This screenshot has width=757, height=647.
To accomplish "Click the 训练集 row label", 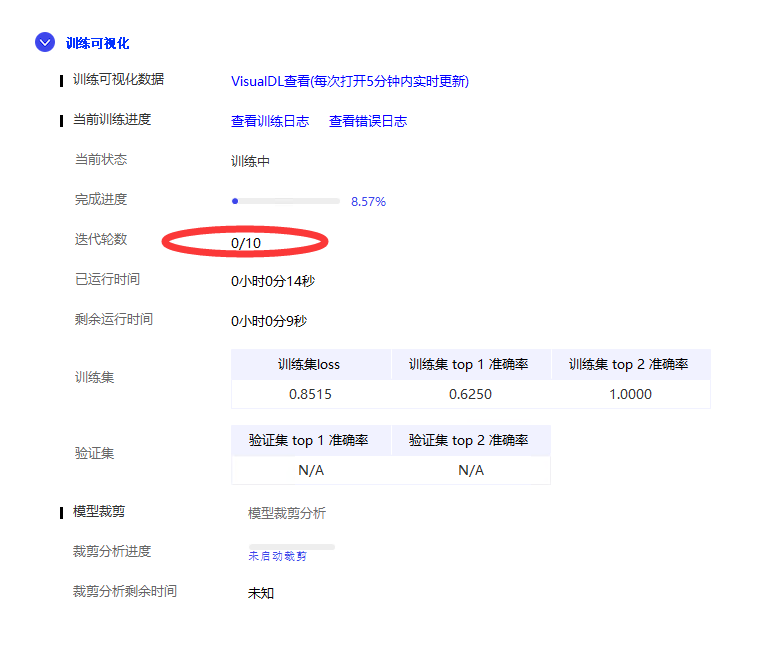I will (x=95, y=378).
